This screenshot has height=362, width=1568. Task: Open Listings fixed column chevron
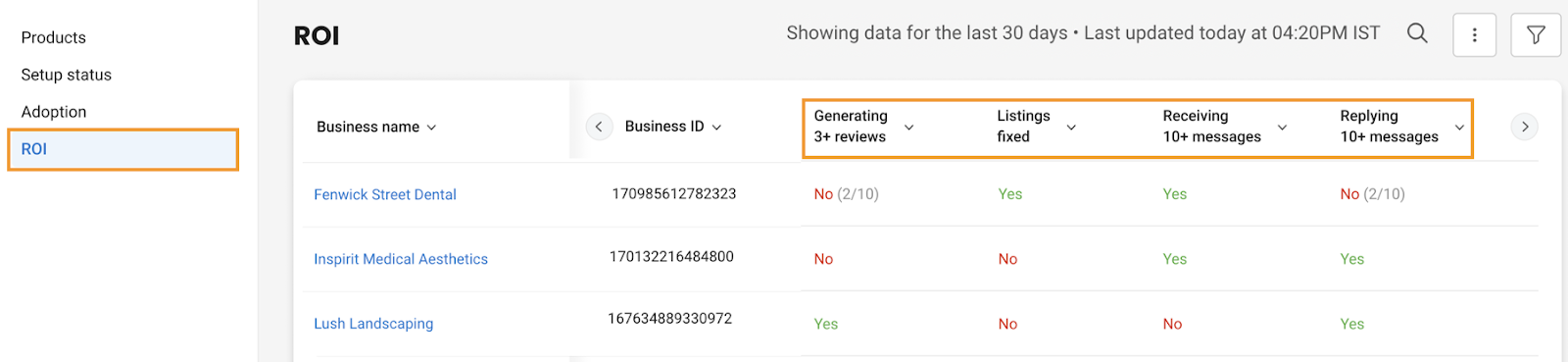click(1071, 128)
